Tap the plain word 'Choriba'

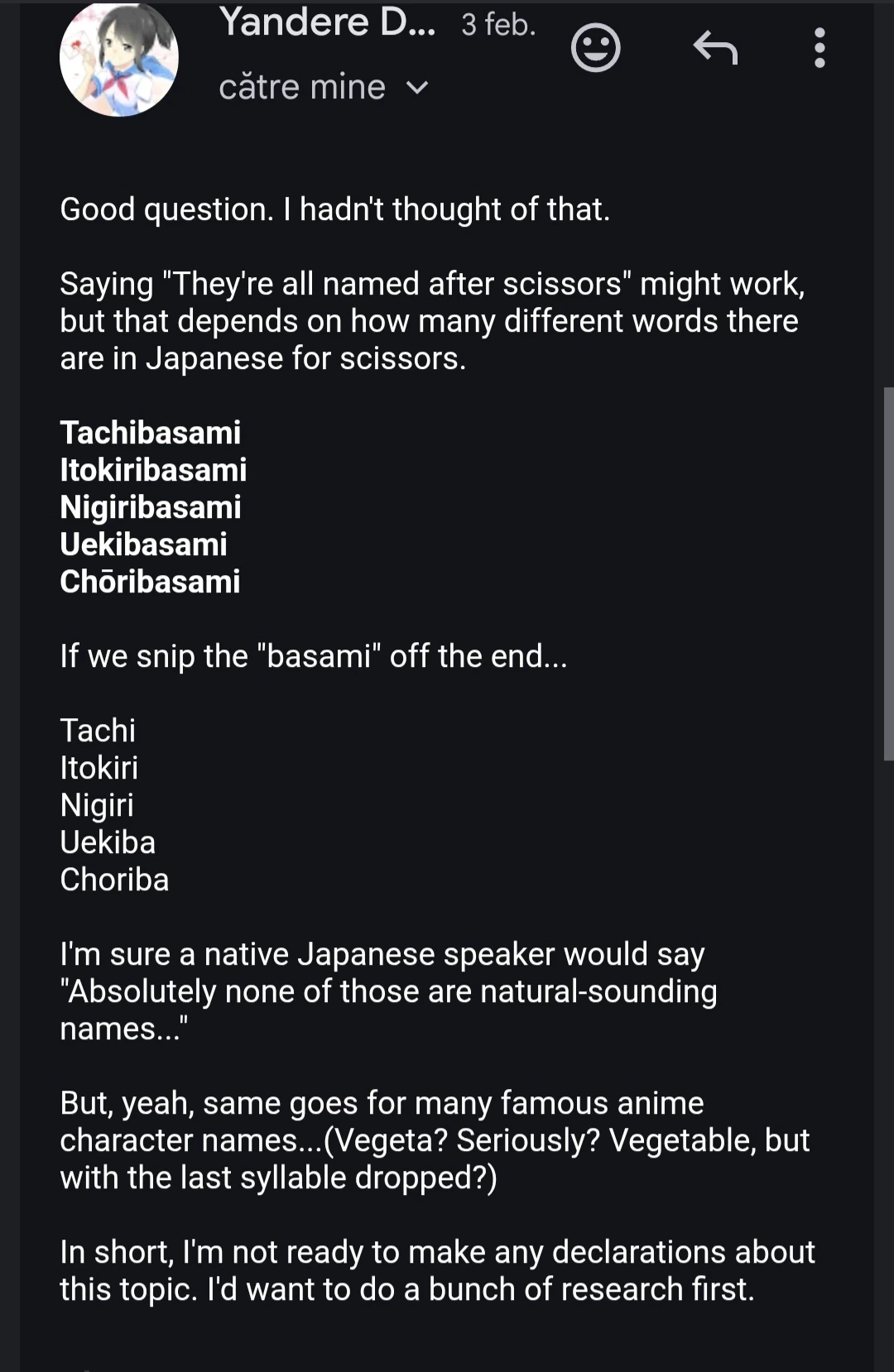tap(114, 880)
